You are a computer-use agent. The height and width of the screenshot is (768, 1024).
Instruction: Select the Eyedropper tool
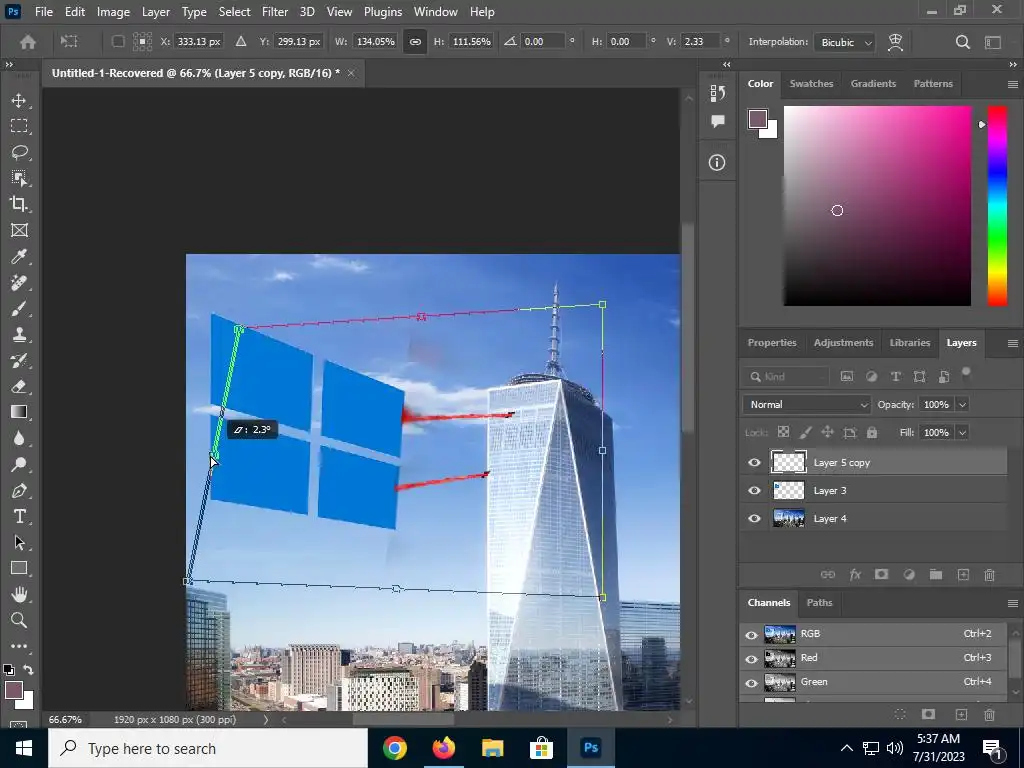(x=19, y=256)
